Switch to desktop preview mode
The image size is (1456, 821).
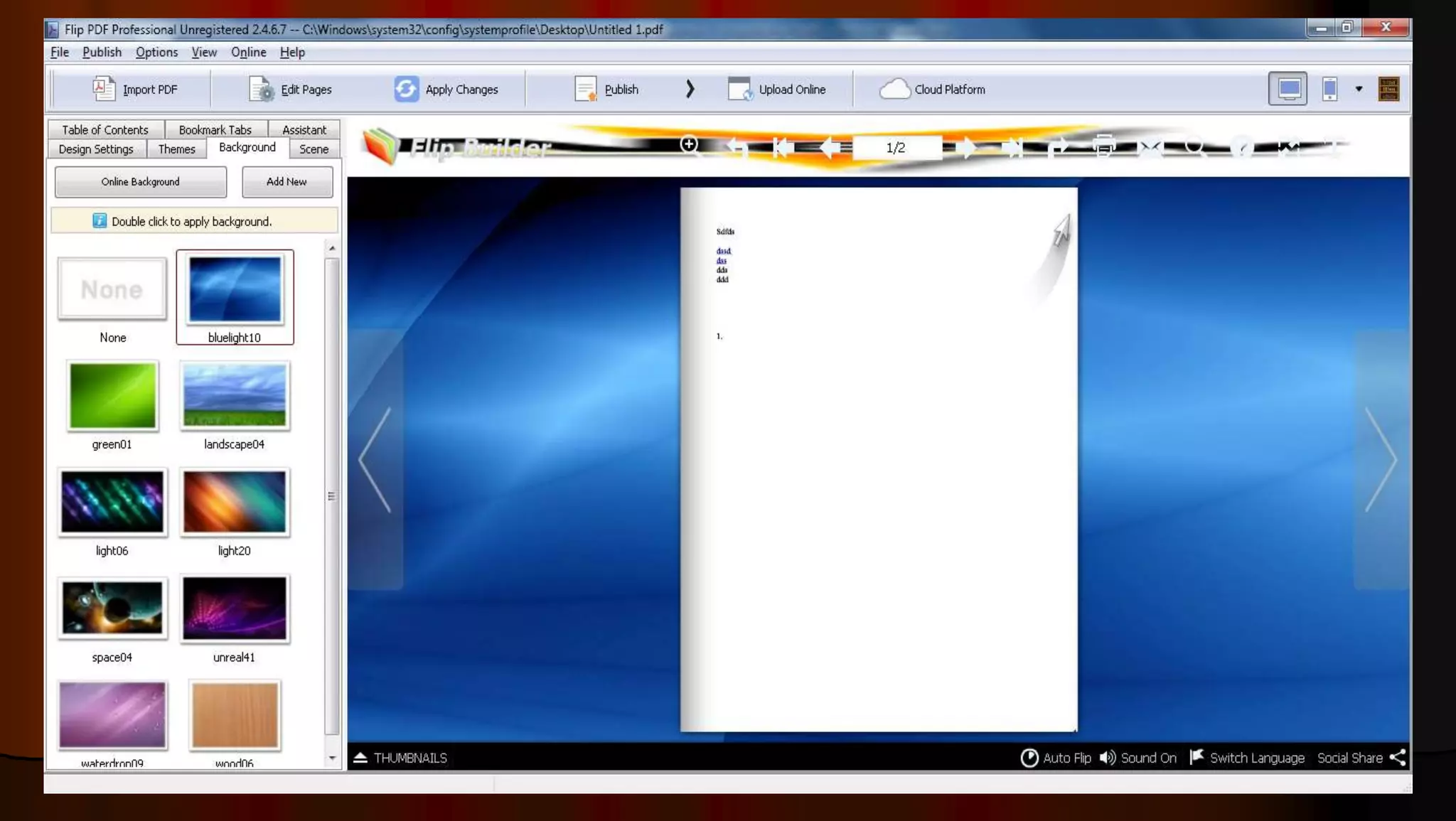point(1288,89)
